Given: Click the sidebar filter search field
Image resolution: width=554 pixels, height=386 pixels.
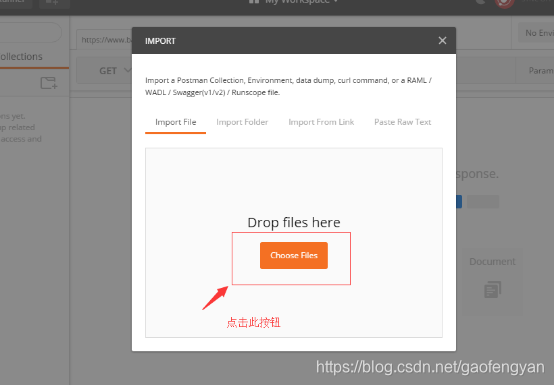Looking at the screenshot, I should pos(30,32).
